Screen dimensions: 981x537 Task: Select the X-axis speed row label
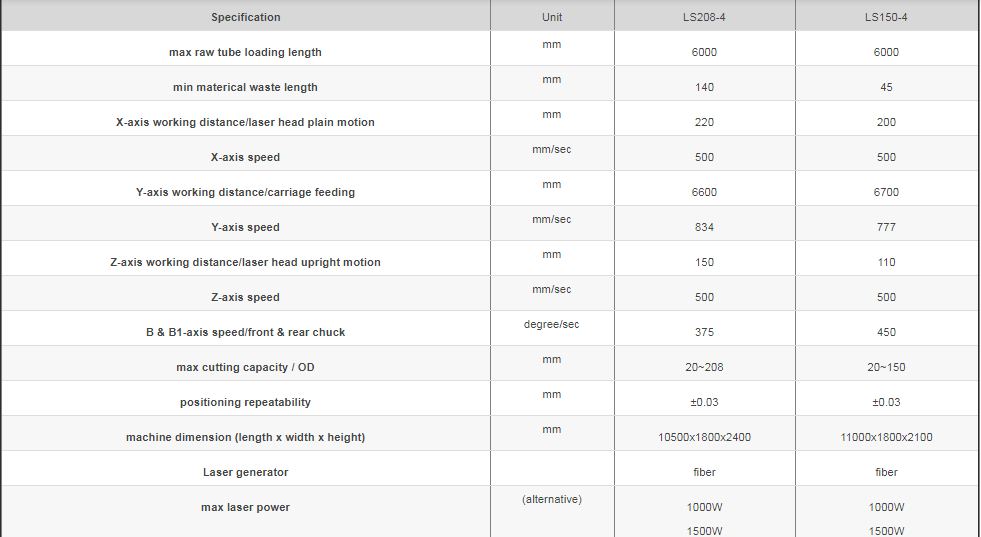[x=245, y=157]
